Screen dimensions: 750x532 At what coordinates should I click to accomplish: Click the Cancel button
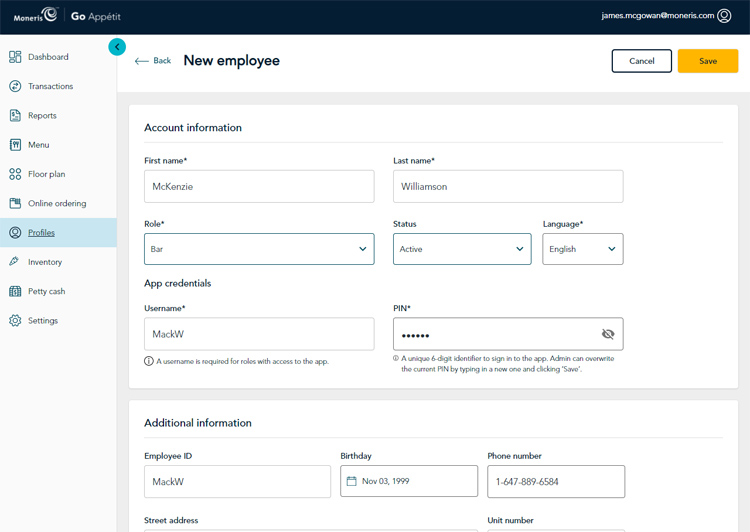tap(641, 61)
